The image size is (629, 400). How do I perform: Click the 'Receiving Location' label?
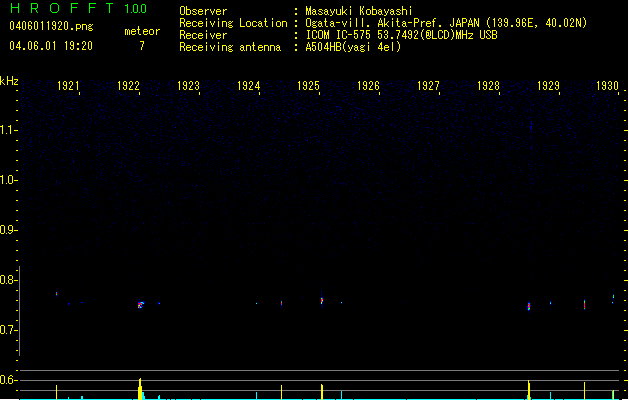pyautogui.click(x=233, y=23)
